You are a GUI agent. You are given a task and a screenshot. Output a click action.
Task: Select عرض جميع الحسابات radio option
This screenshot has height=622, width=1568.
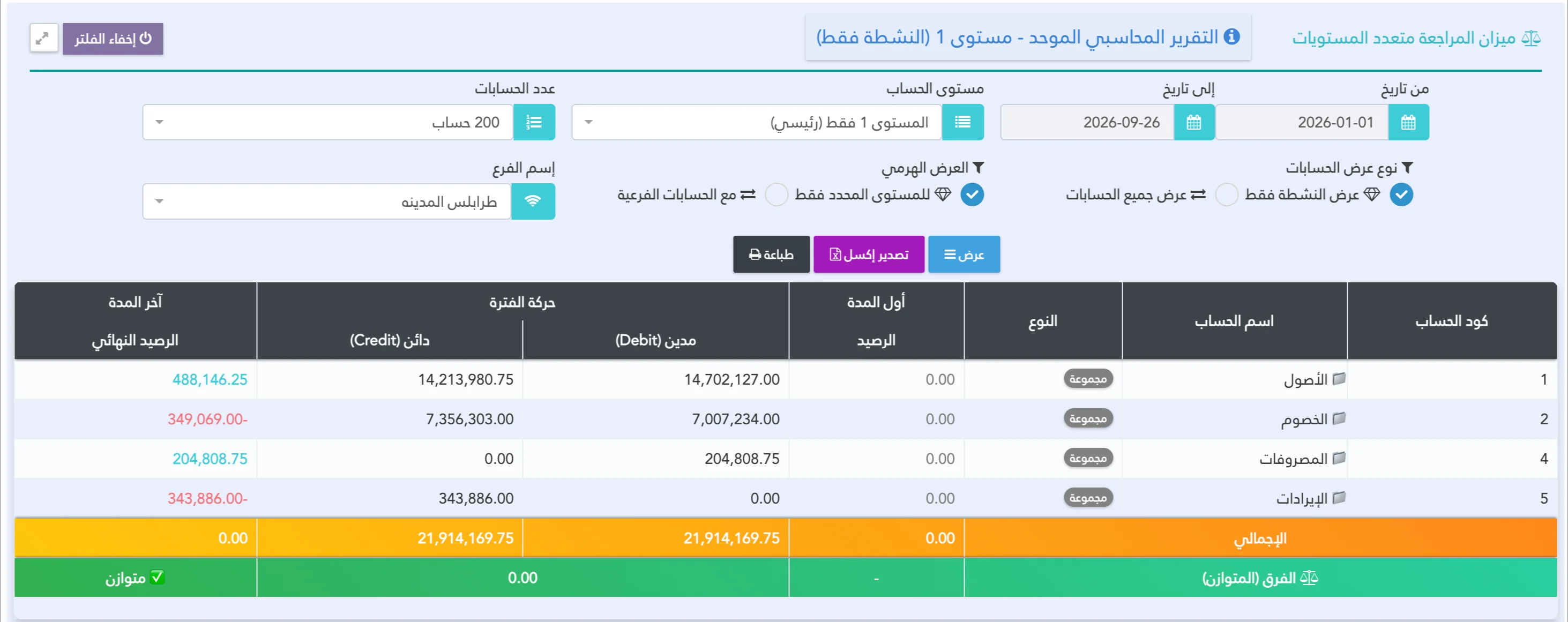pyautogui.click(x=1226, y=195)
